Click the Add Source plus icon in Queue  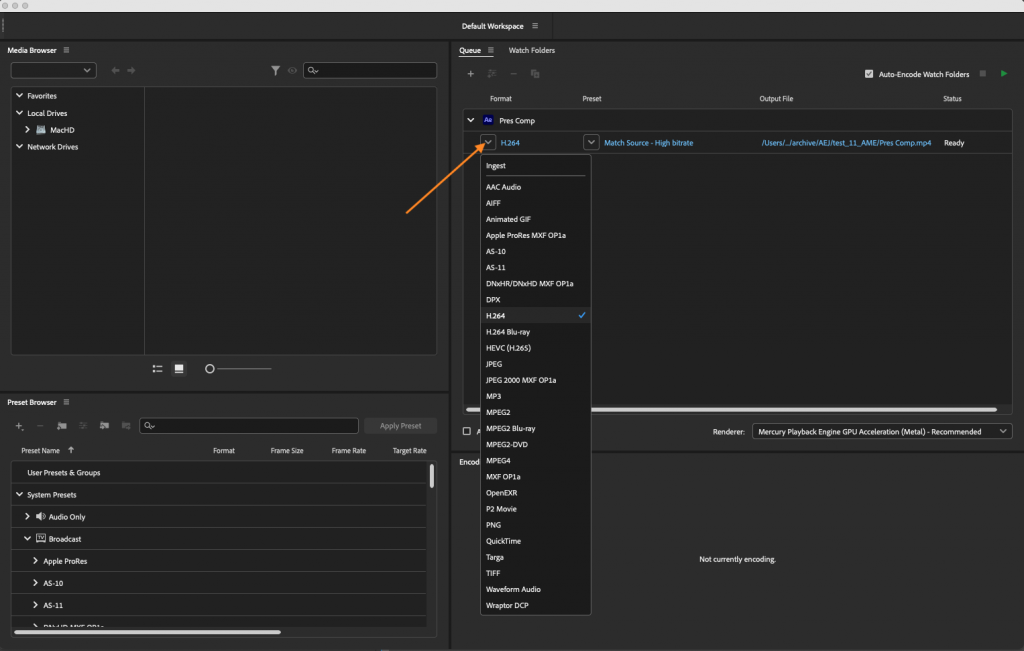470,73
